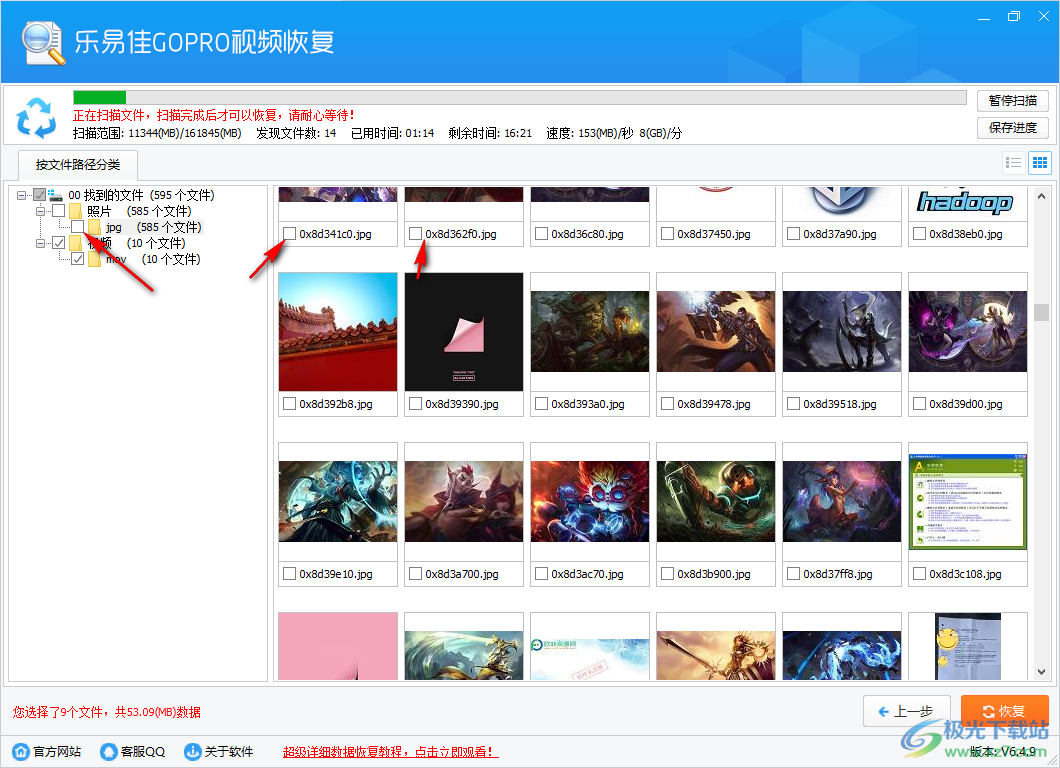Check the 0x8d38eb0.jpg checkbox
Viewport: 1060px width, 768px height.
click(x=919, y=234)
